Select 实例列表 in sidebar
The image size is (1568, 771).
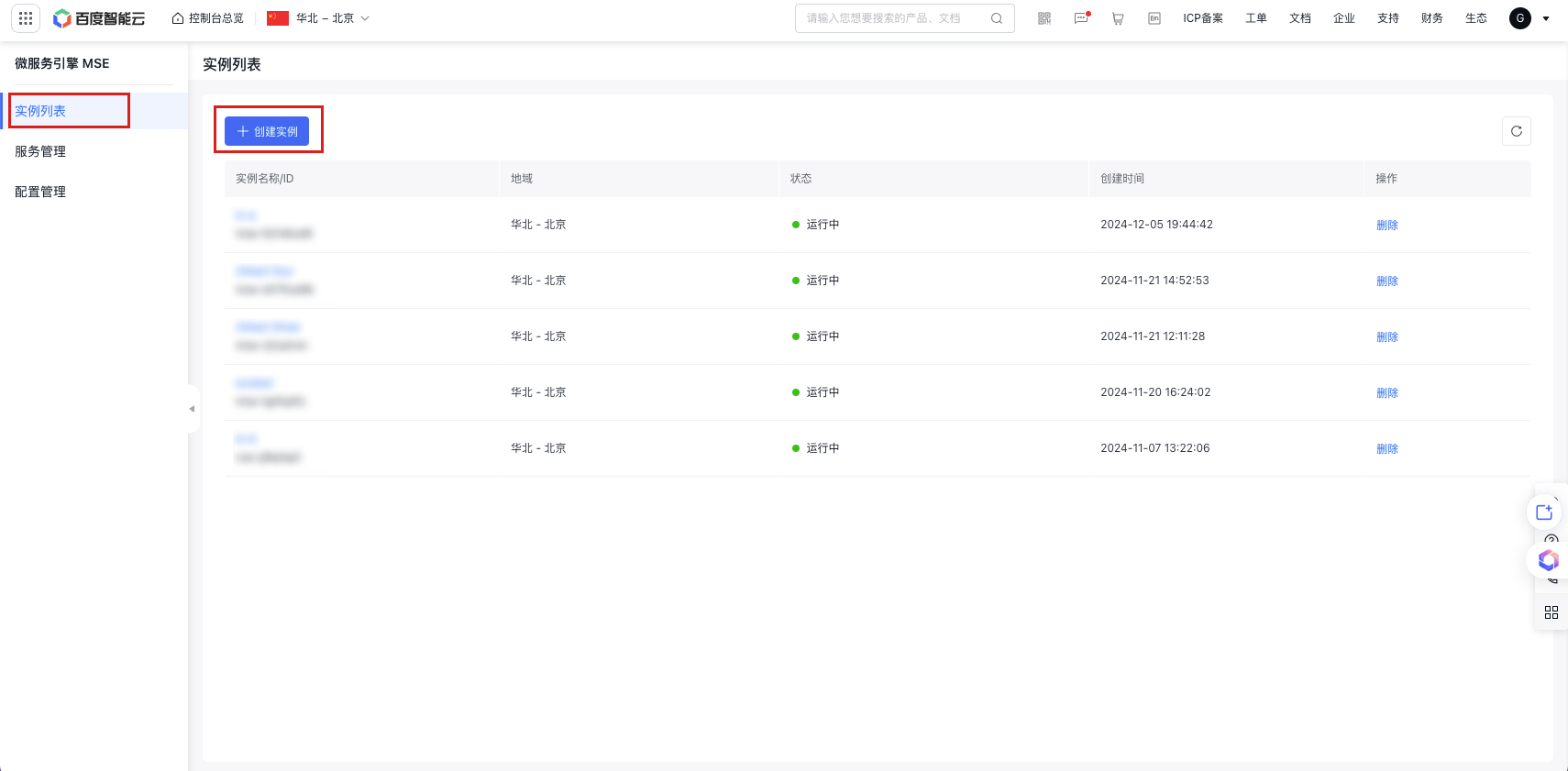coord(94,111)
